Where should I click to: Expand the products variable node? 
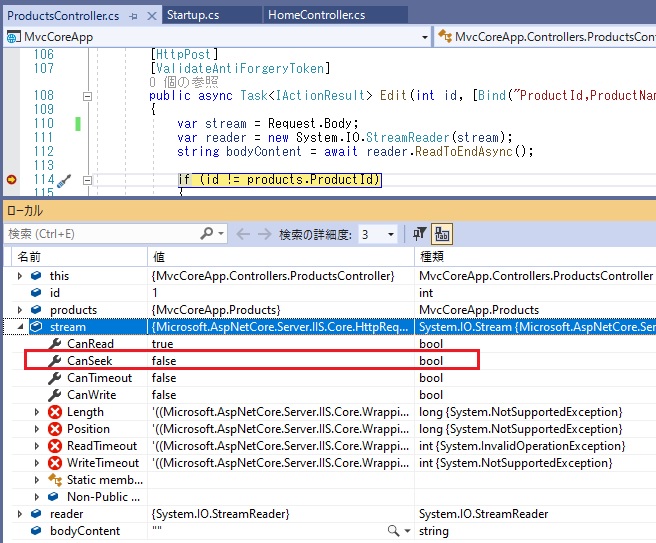tap(21, 310)
